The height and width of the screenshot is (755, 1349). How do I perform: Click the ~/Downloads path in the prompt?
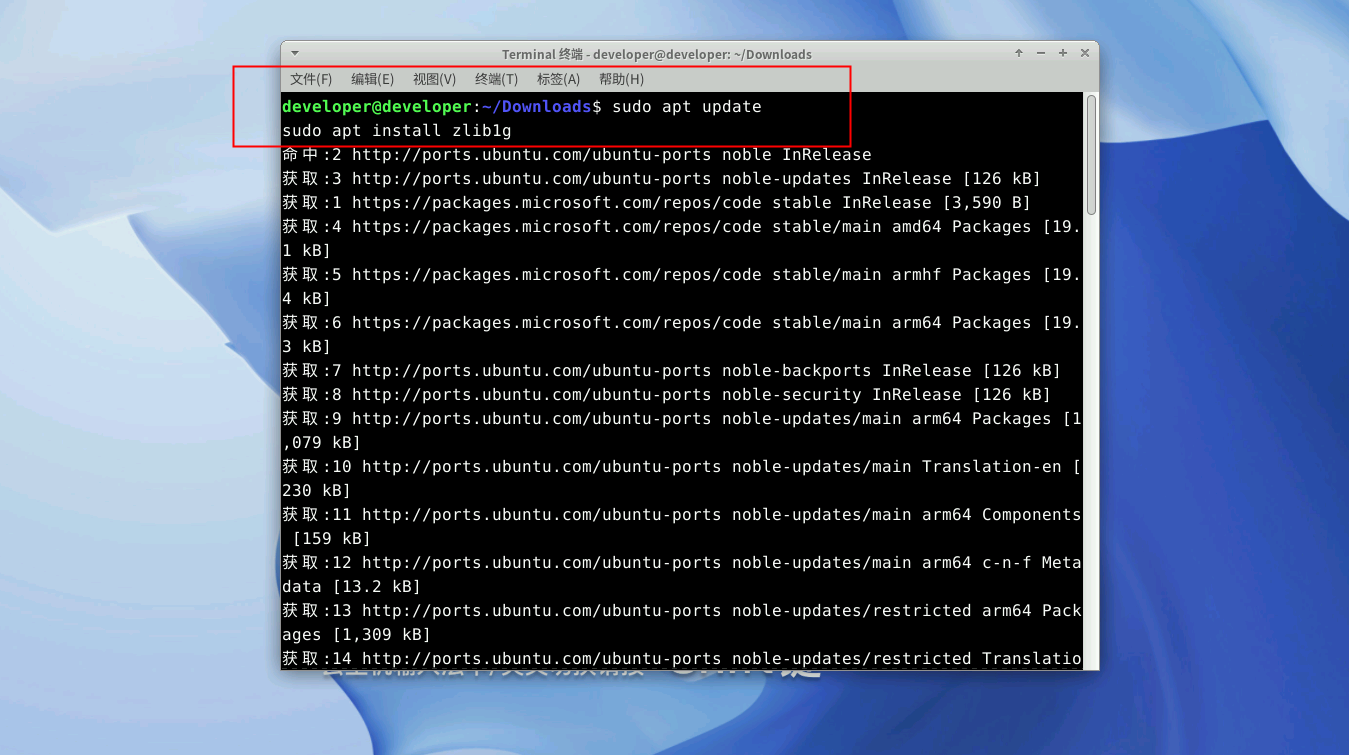[537, 106]
